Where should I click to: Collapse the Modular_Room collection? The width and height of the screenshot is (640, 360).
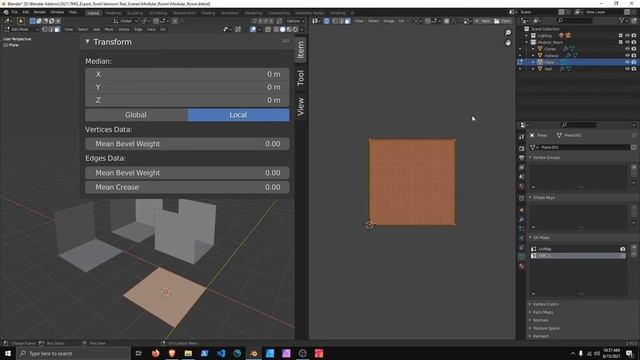point(527,42)
